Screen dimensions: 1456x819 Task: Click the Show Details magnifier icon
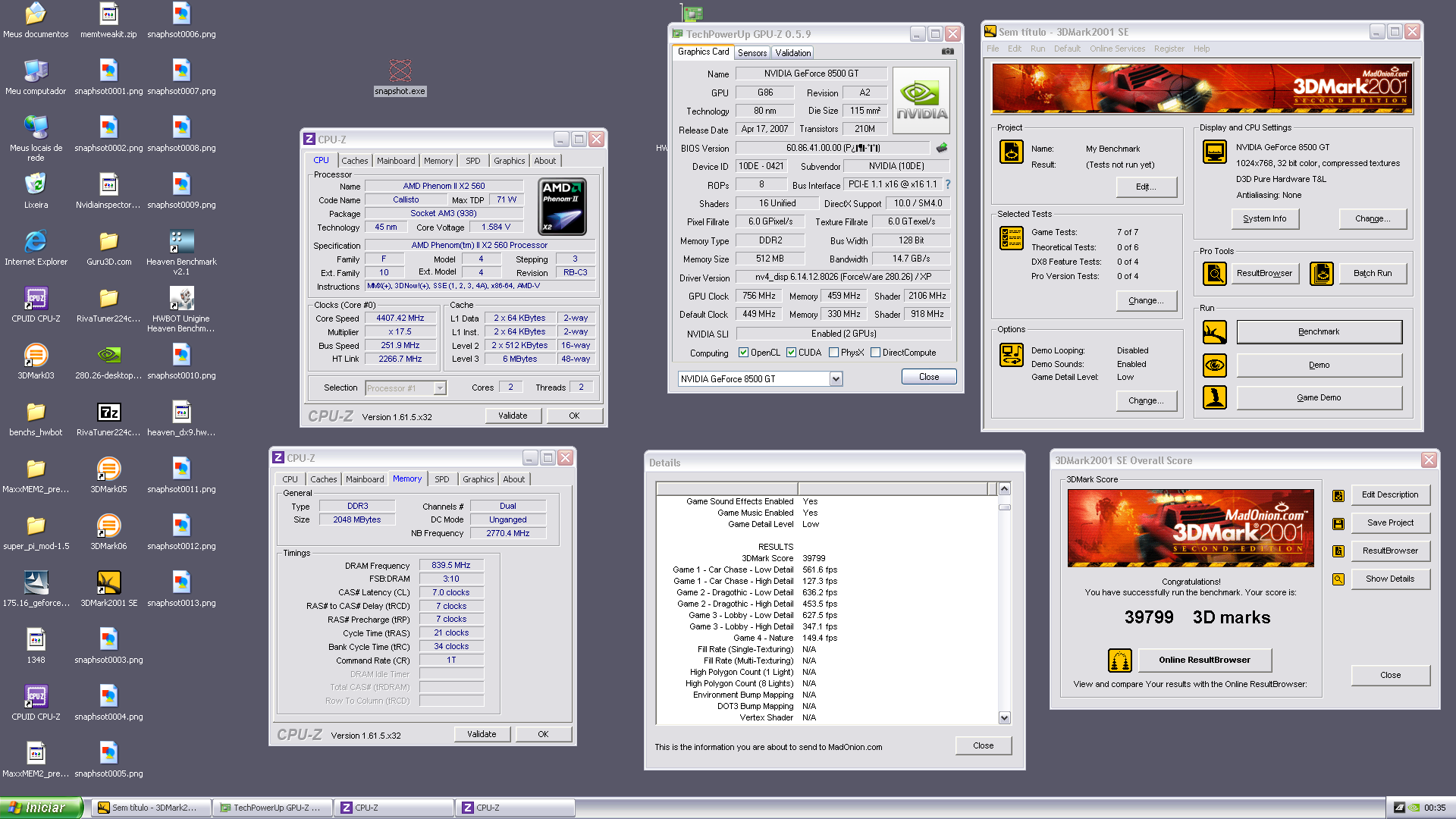[1338, 579]
